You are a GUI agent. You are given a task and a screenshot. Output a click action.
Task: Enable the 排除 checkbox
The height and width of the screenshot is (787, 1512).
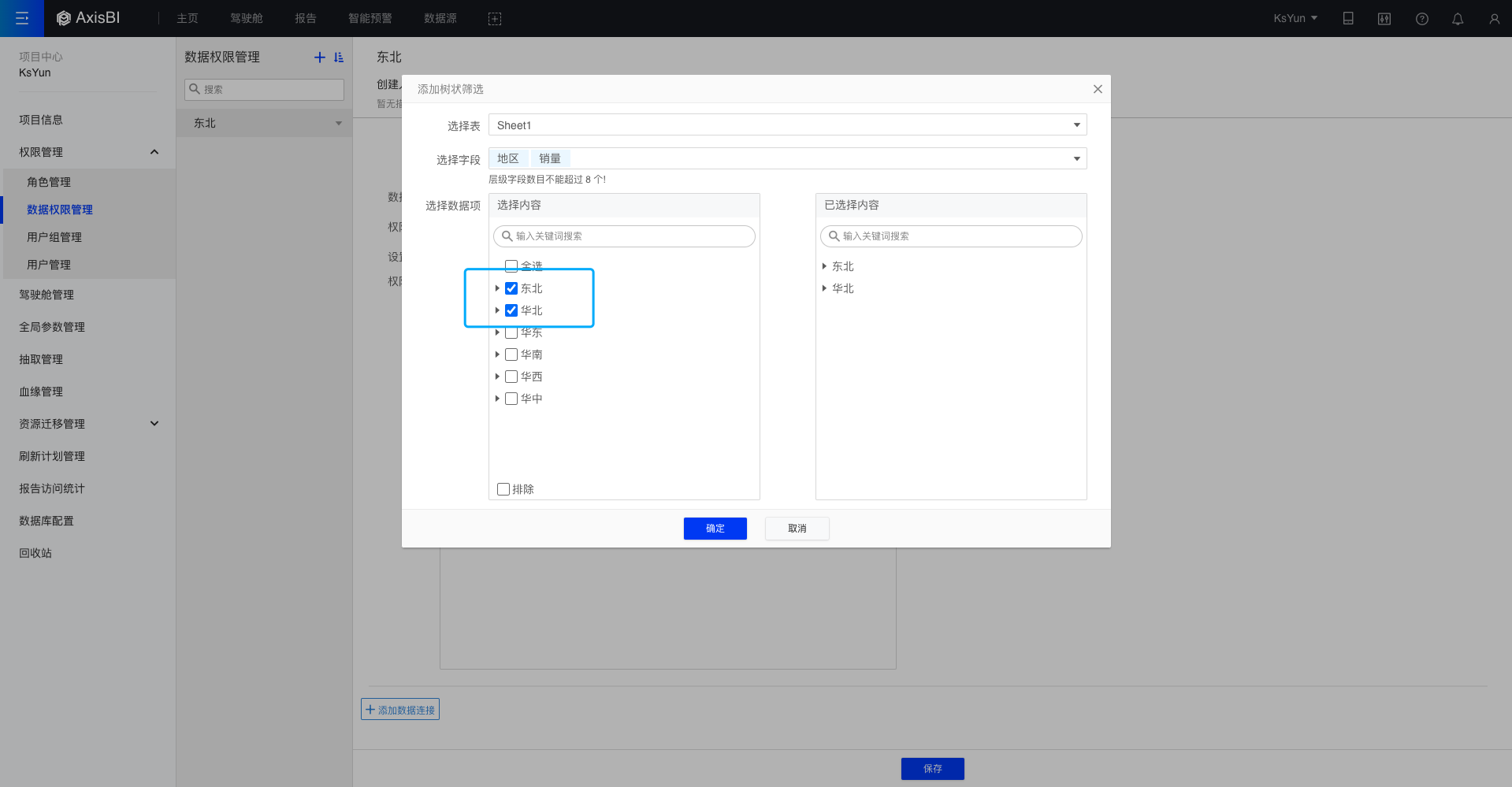pos(503,489)
